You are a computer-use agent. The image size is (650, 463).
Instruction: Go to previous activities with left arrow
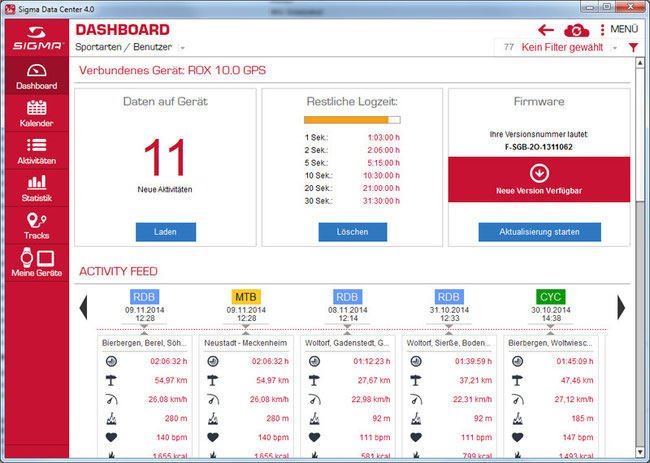83,307
